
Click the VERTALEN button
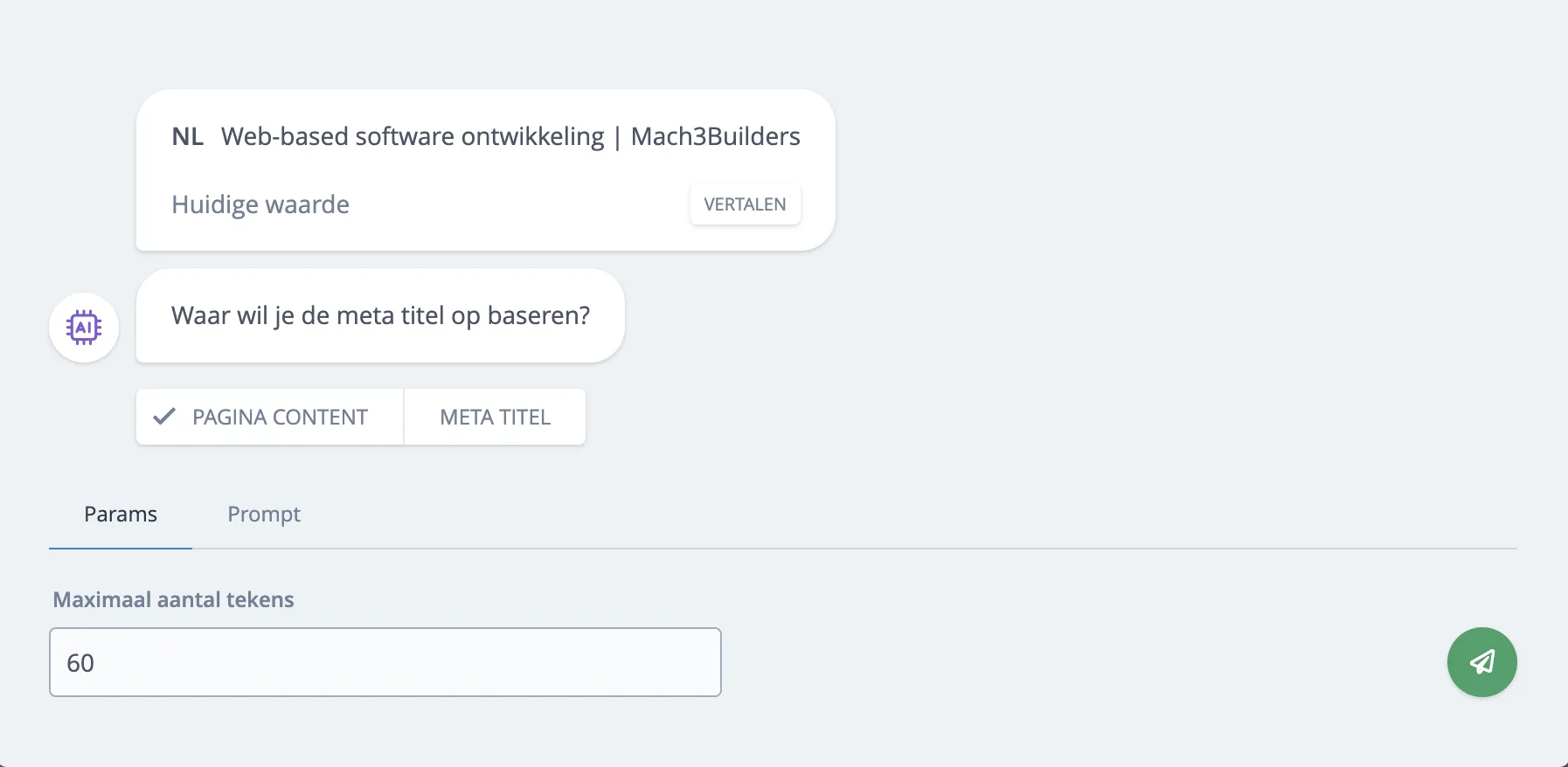(745, 204)
